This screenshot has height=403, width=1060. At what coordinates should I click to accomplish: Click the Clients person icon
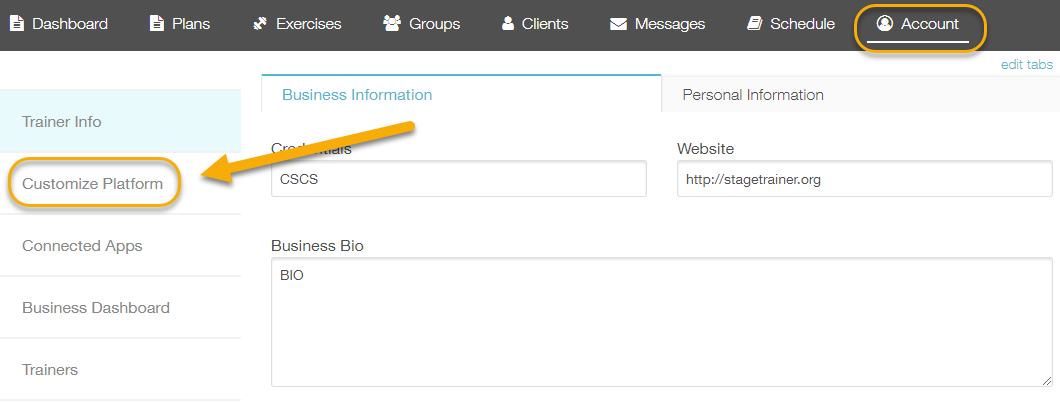click(508, 24)
